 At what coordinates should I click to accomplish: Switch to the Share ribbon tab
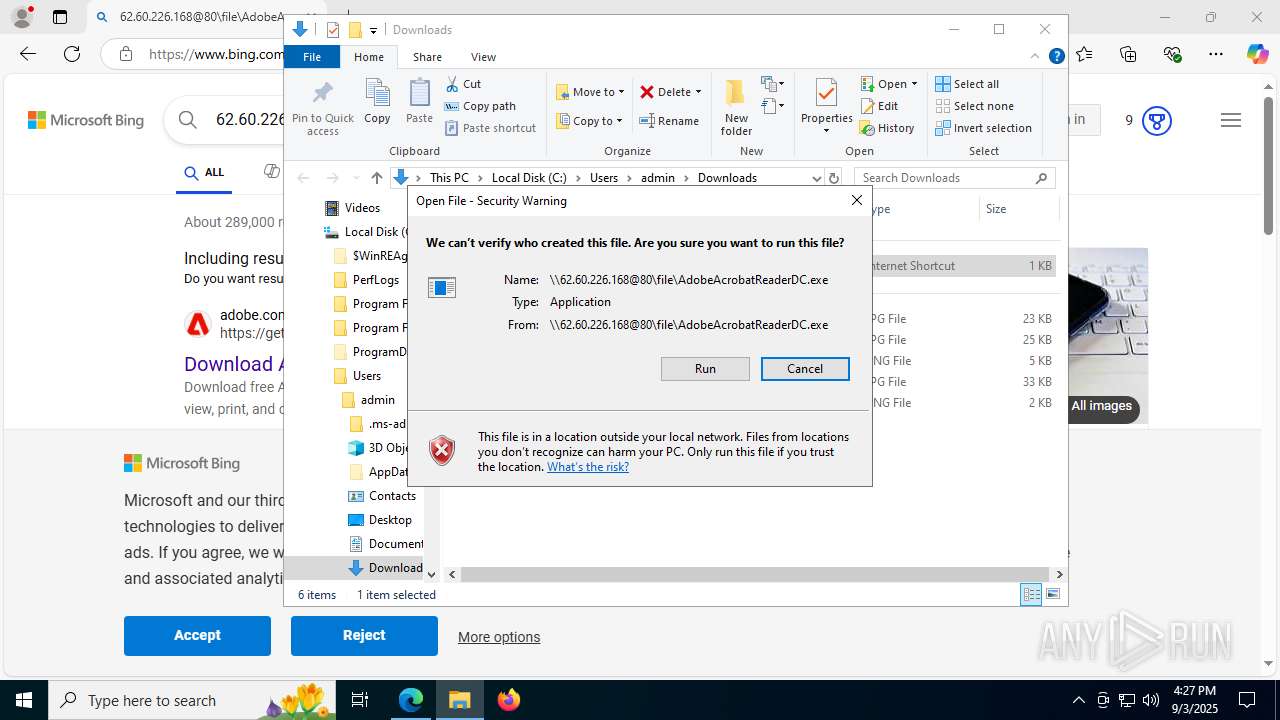tap(427, 57)
